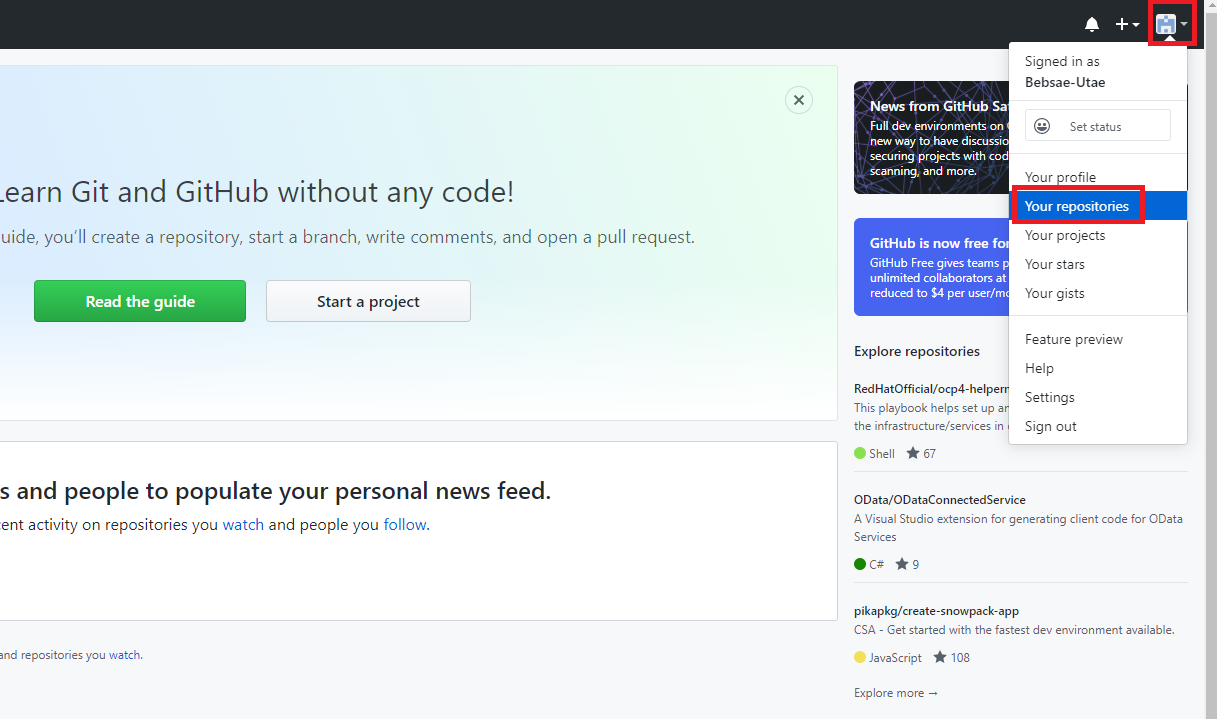Click the Explore repositories heading
This screenshot has width=1217, height=719.
pos(917,351)
